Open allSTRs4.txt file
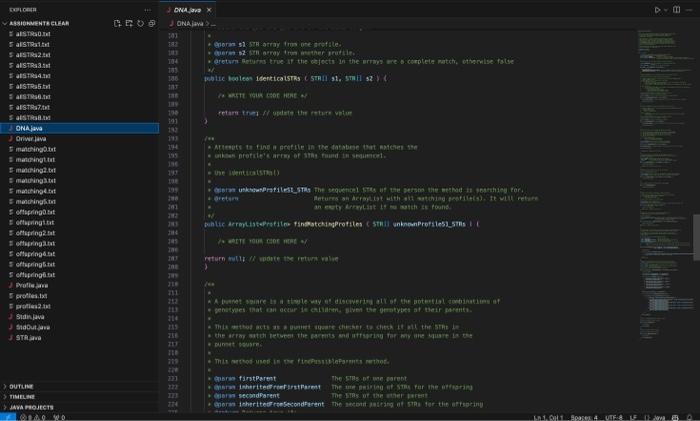Viewport: 700px width, 421px height. [79, 76]
